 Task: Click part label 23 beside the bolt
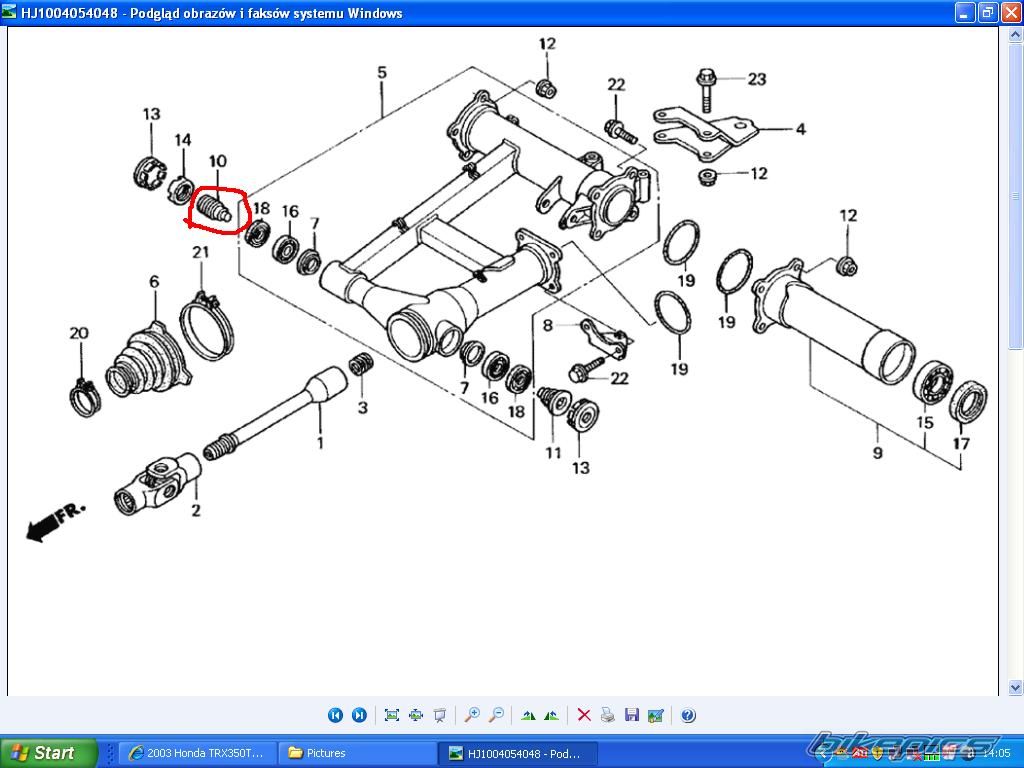point(757,79)
